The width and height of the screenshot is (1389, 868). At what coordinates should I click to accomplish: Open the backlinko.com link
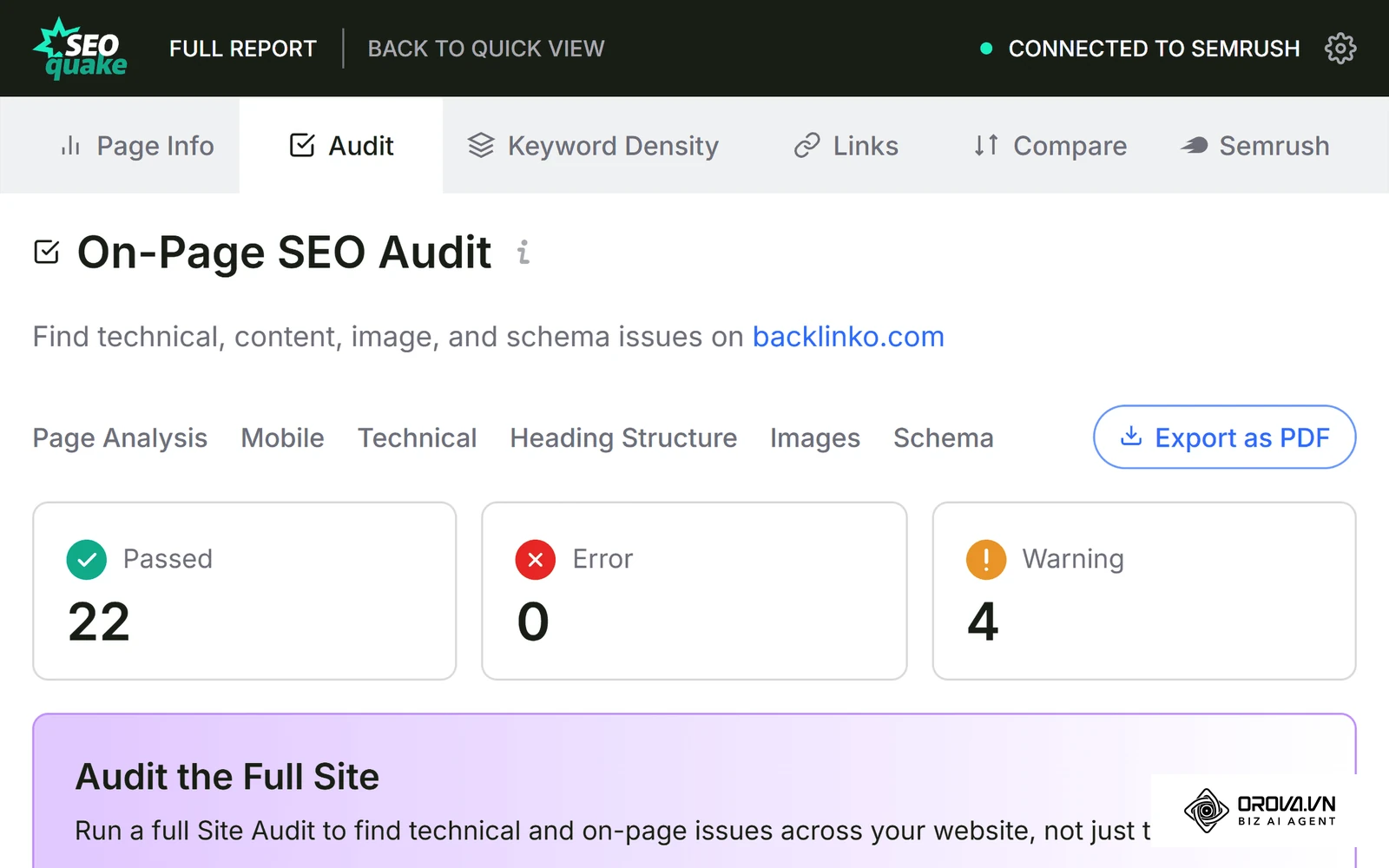pyautogui.click(x=848, y=337)
